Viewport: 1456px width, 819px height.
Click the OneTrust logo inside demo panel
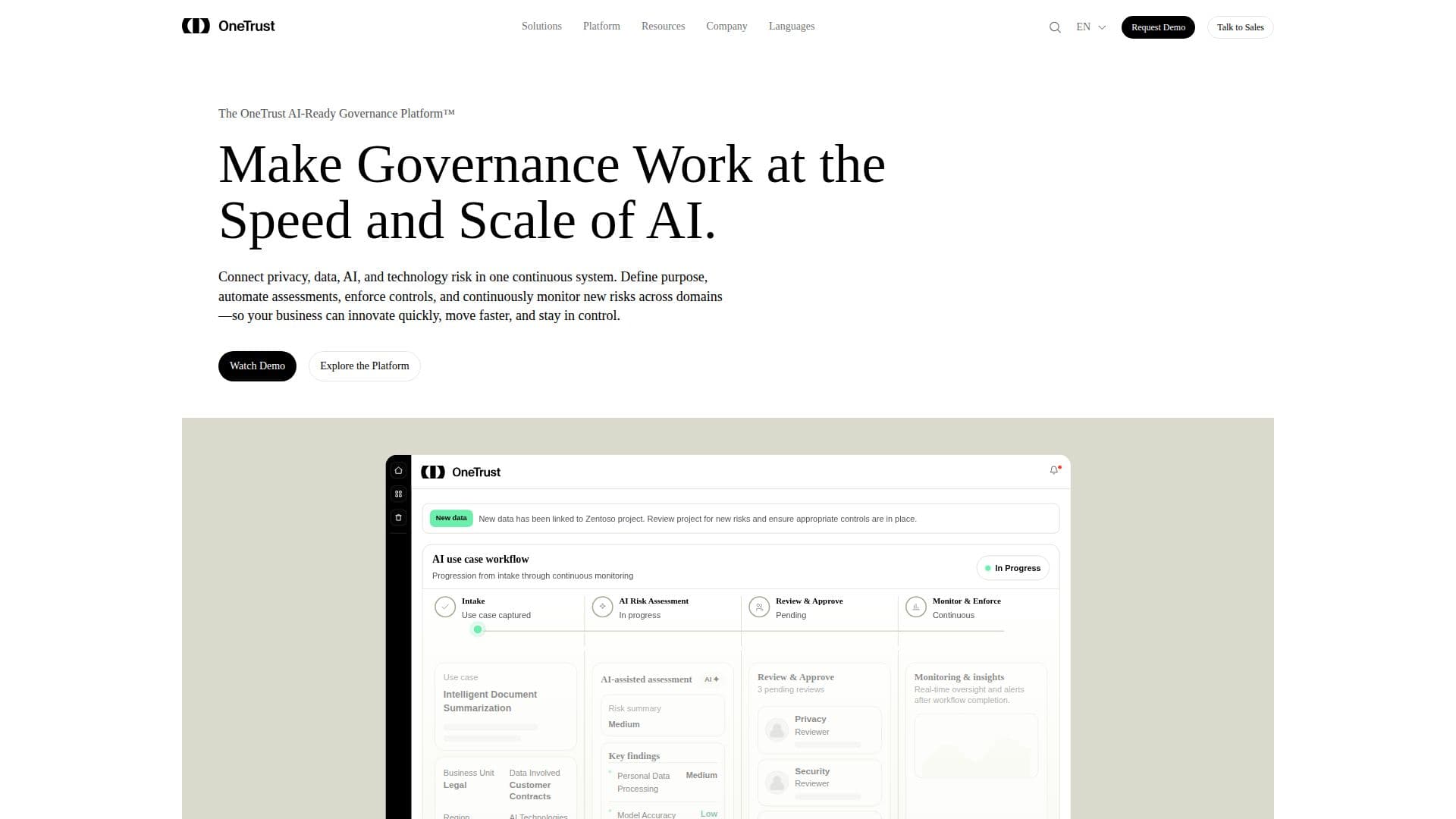(461, 472)
